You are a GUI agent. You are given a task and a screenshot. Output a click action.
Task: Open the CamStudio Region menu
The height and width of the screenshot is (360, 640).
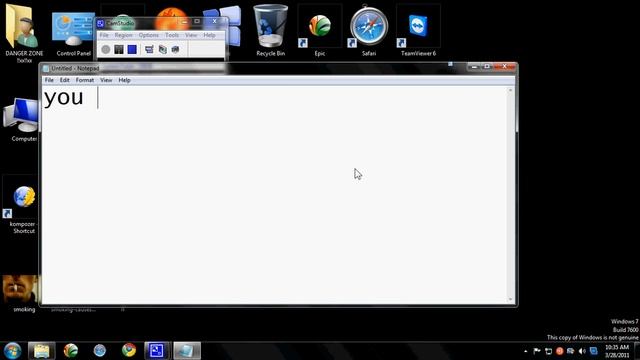[x=123, y=36]
